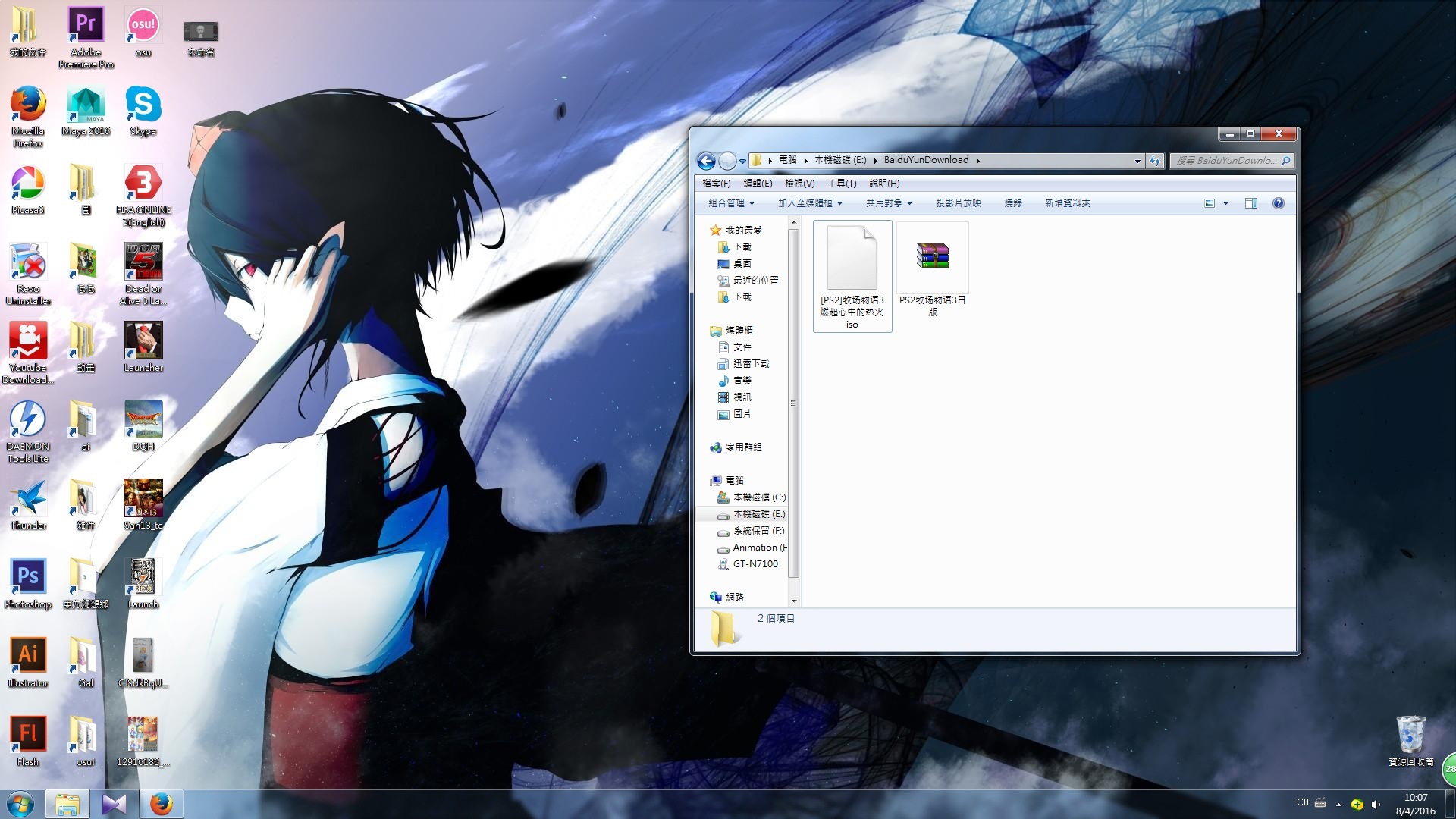Screen dimensions: 1456x819
Task: Toggle the preview pane button
Action: tap(1251, 203)
